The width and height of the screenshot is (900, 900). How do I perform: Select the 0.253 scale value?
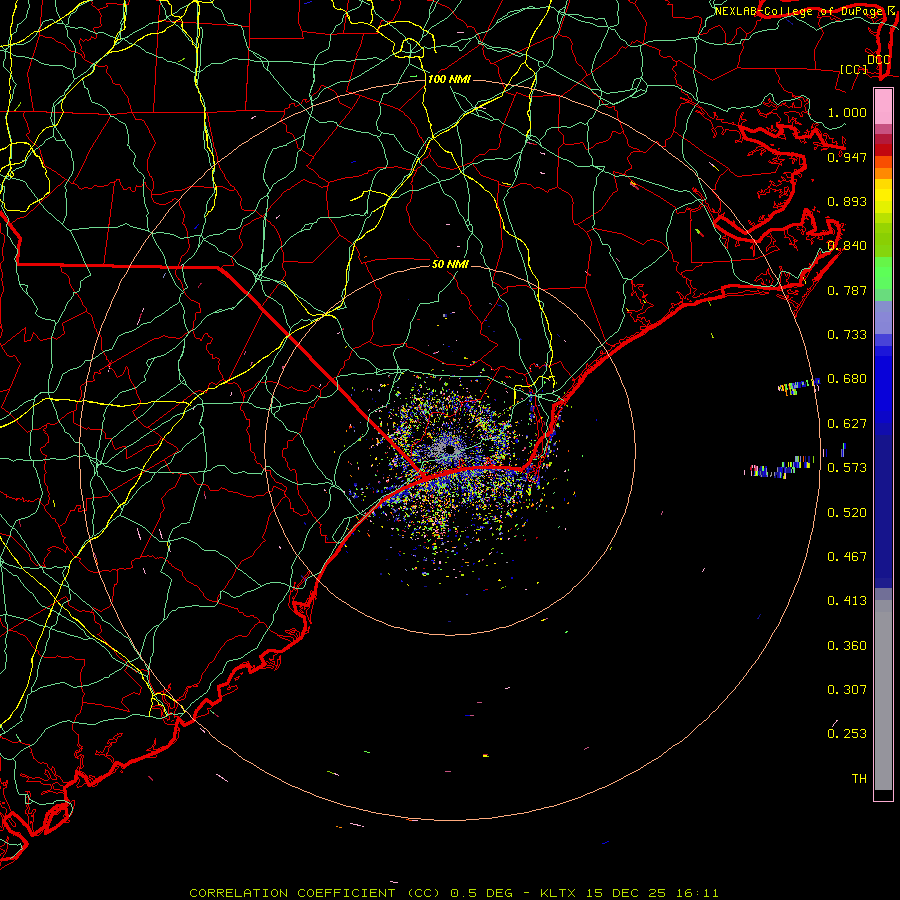847,734
